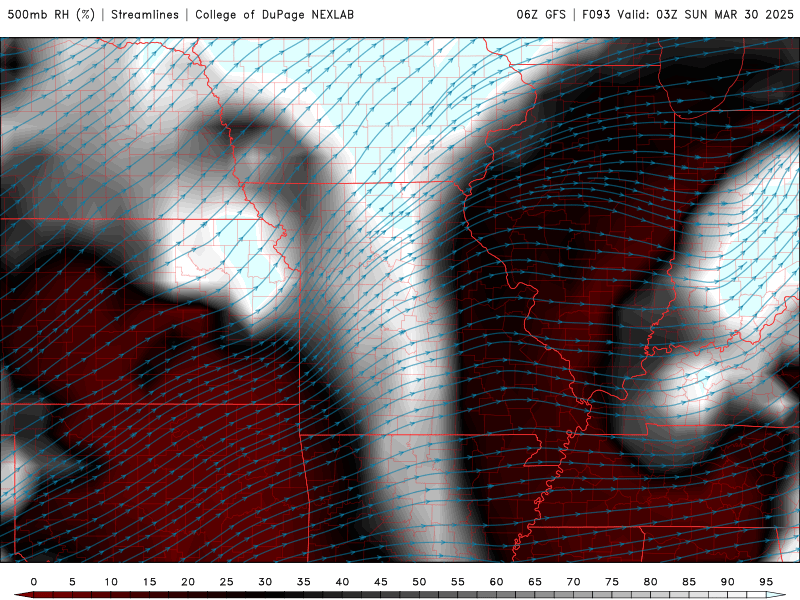
Task: Click the '20' label on the color scale
Action: click(188, 582)
